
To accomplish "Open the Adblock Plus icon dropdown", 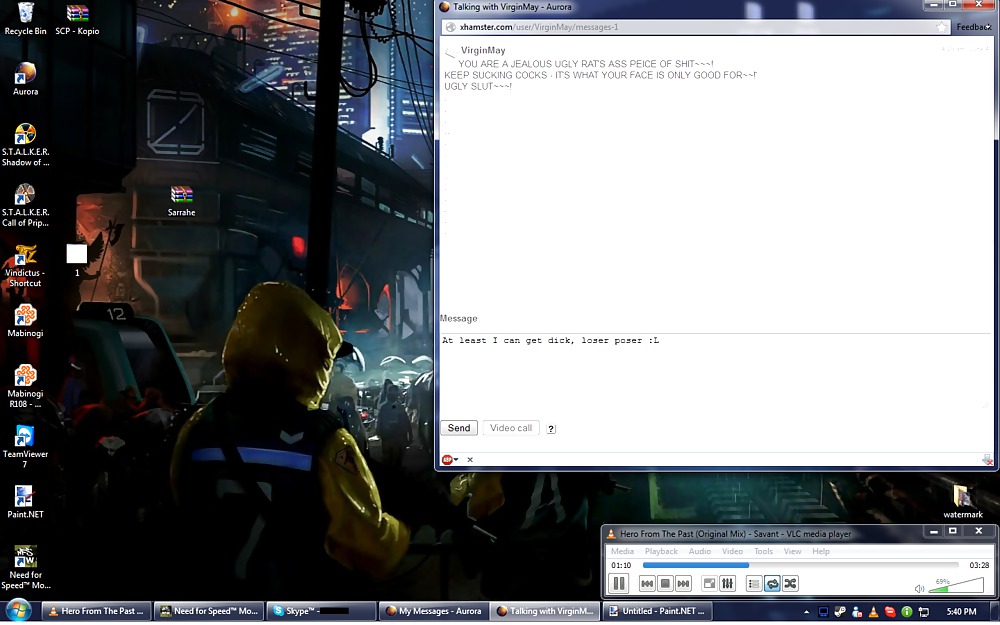I will pyautogui.click(x=450, y=459).
